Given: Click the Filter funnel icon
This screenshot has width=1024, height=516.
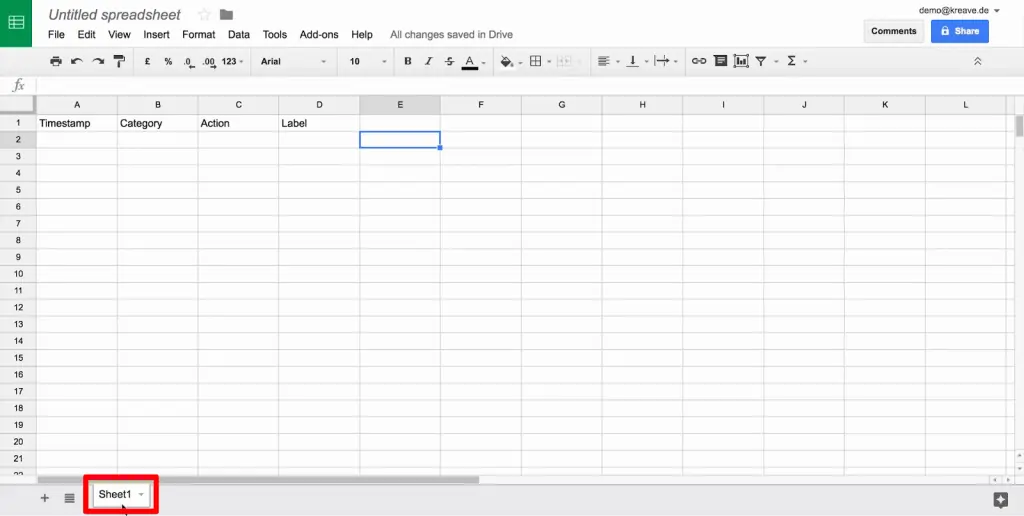Looking at the screenshot, I should [x=761, y=61].
